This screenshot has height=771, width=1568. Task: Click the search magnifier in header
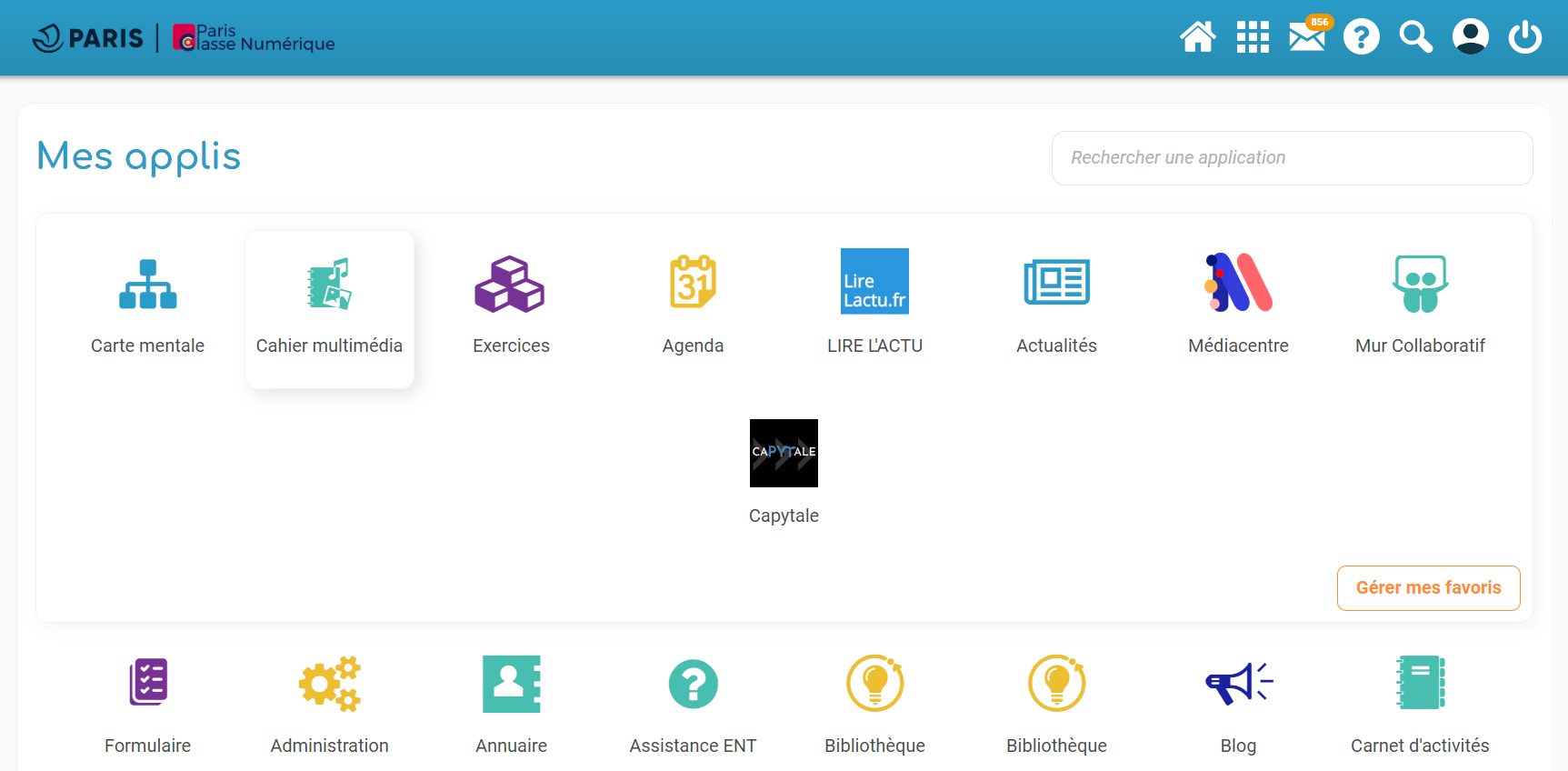(x=1416, y=37)
